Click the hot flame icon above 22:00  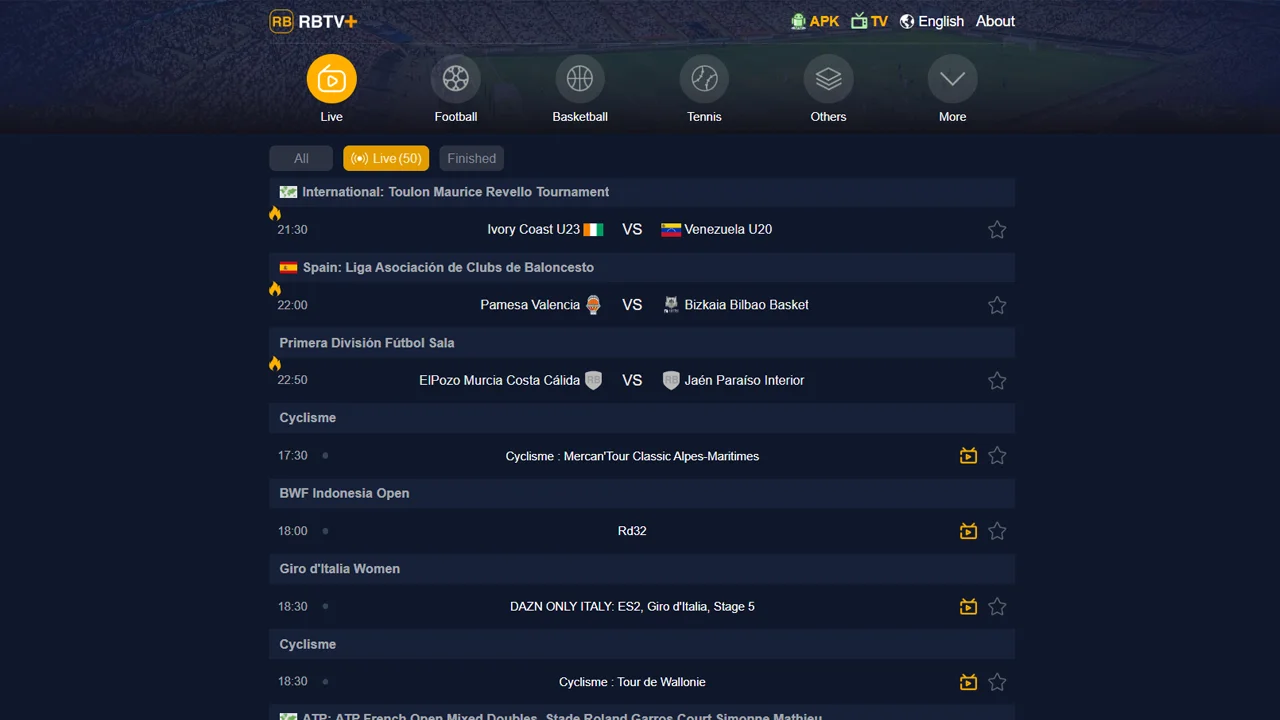(x=275, y=289)
